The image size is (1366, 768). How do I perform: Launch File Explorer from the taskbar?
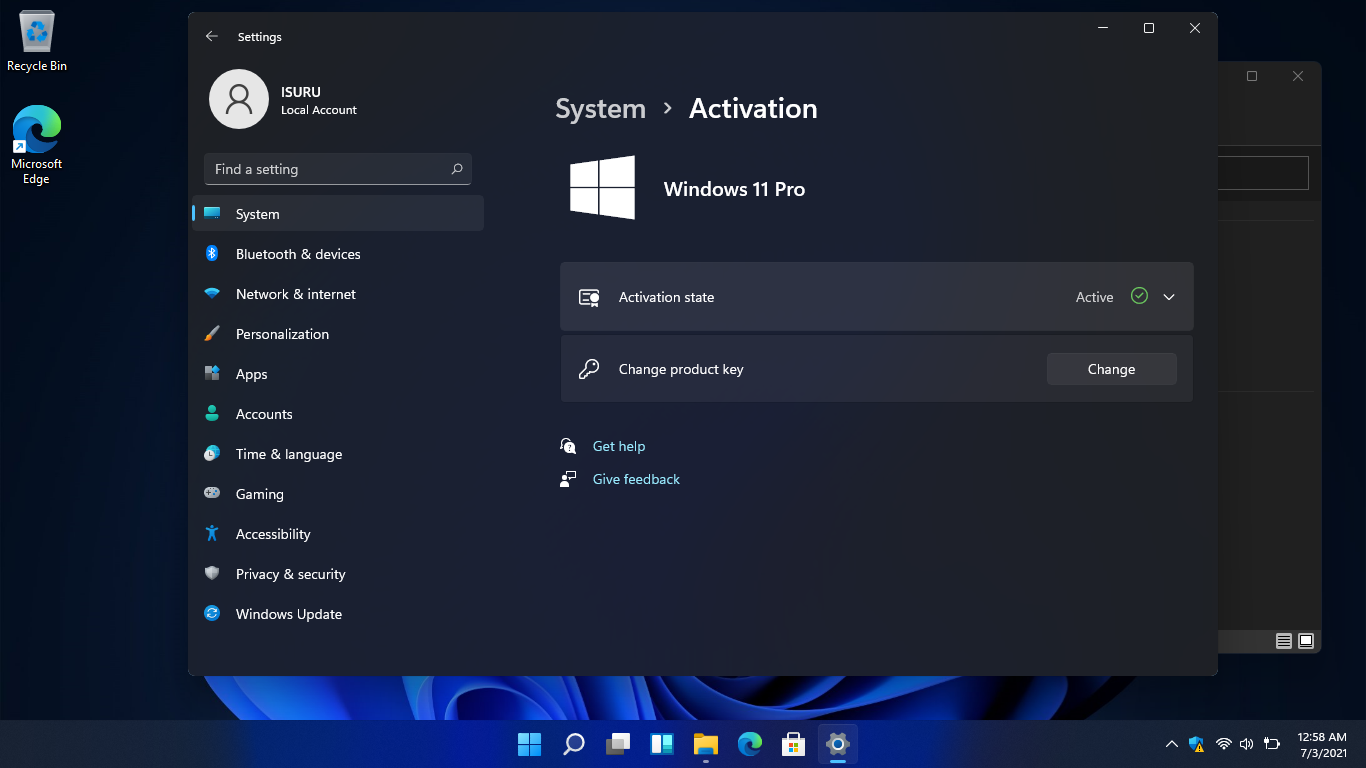(x=706, y=744)
